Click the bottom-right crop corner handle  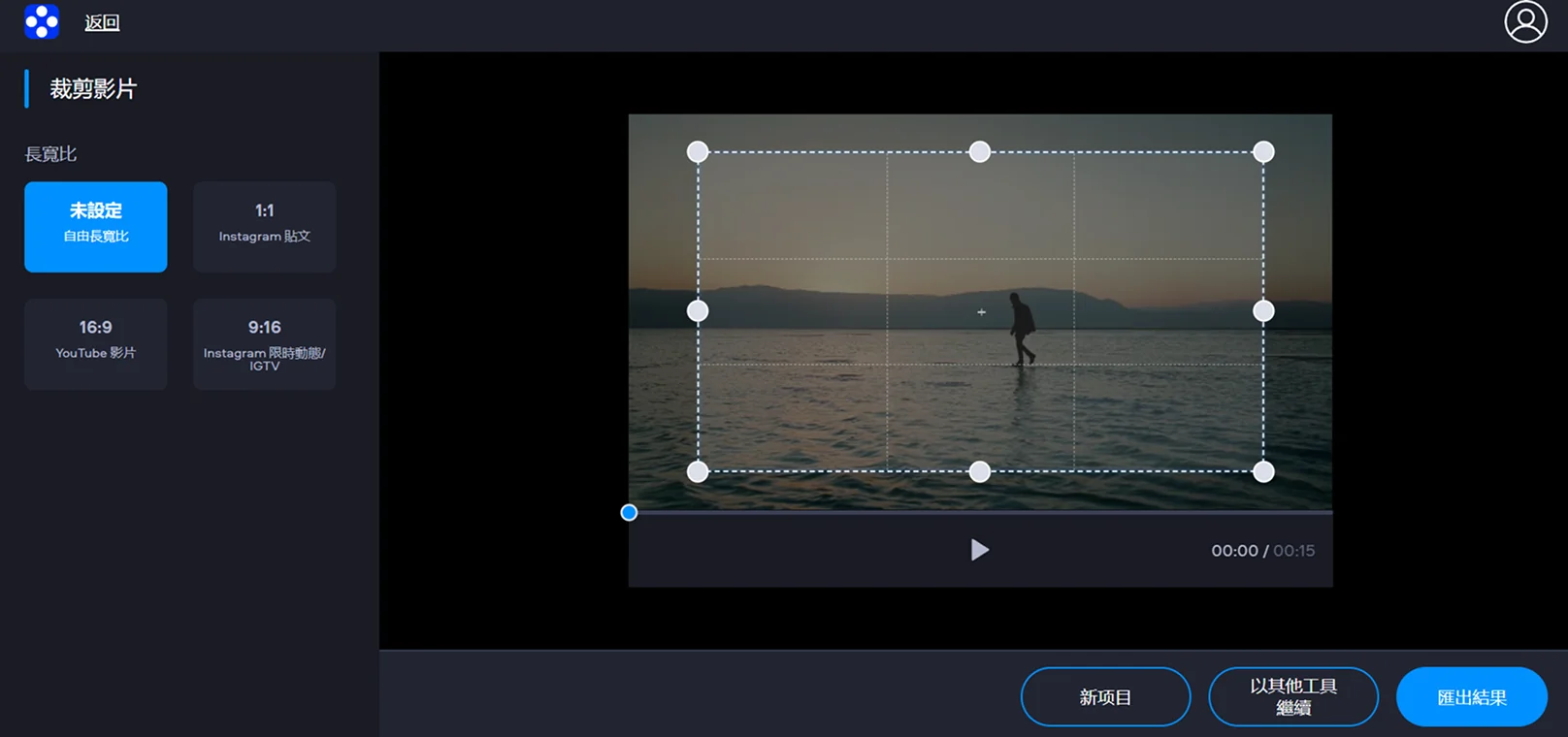pyautogui.click(x=1263, y=472)
